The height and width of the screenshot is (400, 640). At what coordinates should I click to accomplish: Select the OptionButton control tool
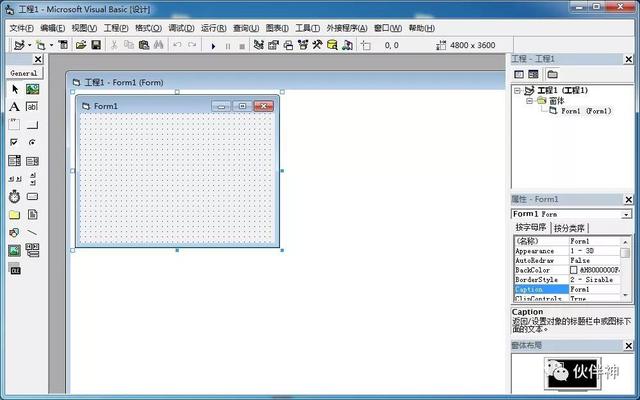point(32,142)
